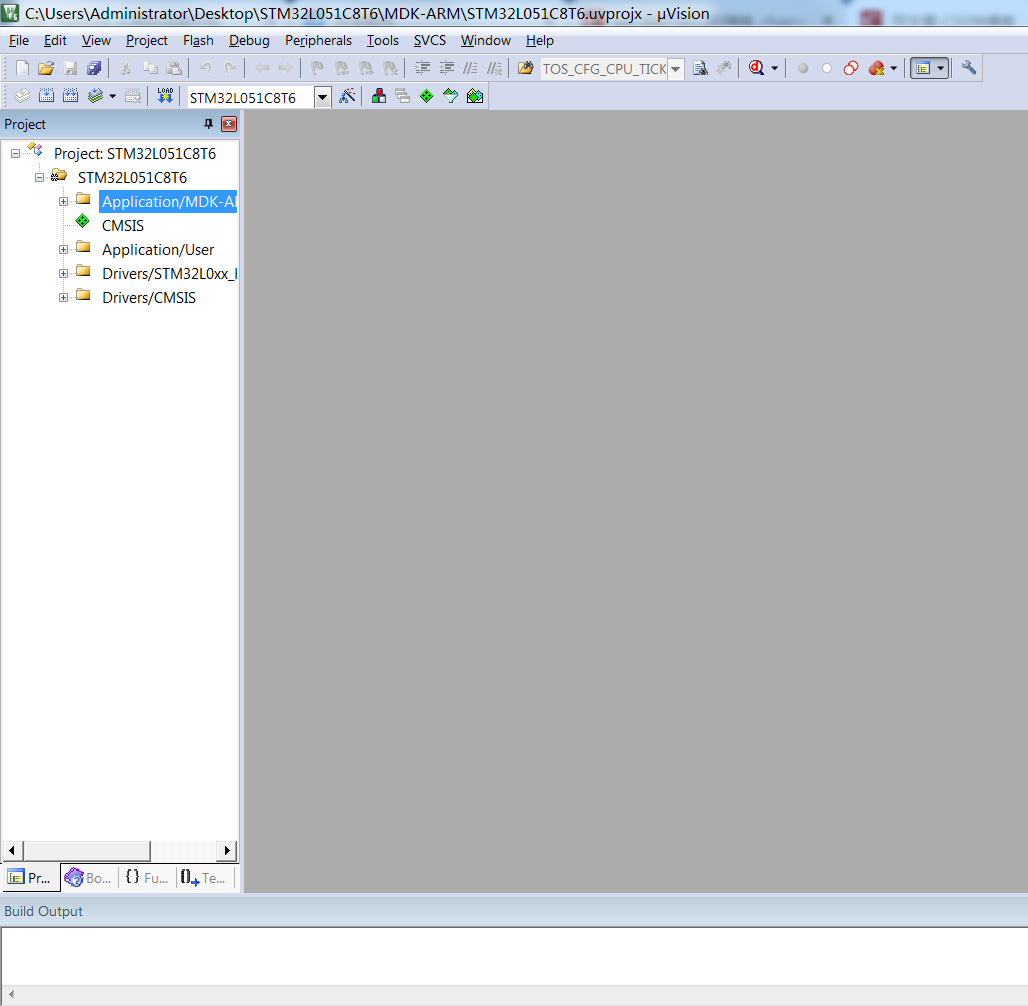
Task: Switch to the Functions tab
Action: point(147,878)
